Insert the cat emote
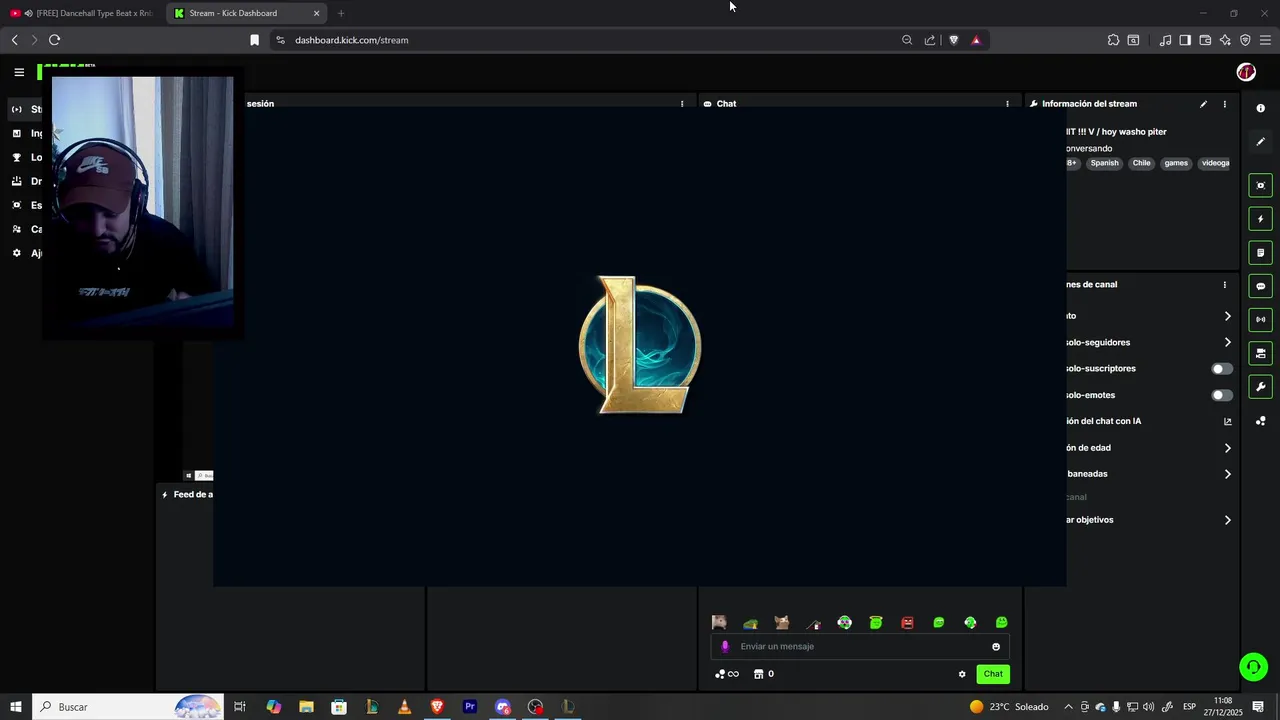This screenshot has height=720, width=1280. click(782, 623)
